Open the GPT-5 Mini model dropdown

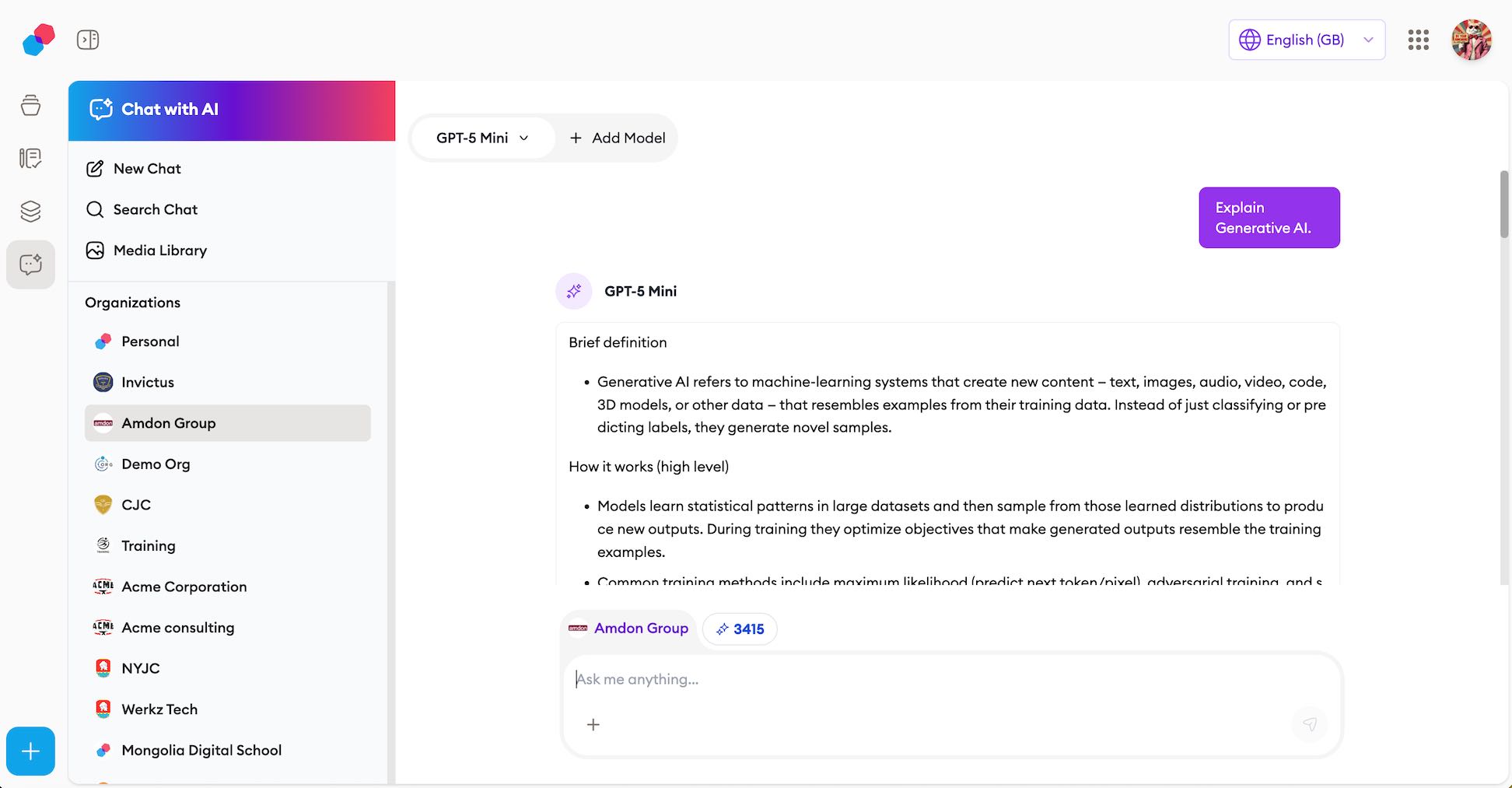pyautogui.click(x=482, y=138)
